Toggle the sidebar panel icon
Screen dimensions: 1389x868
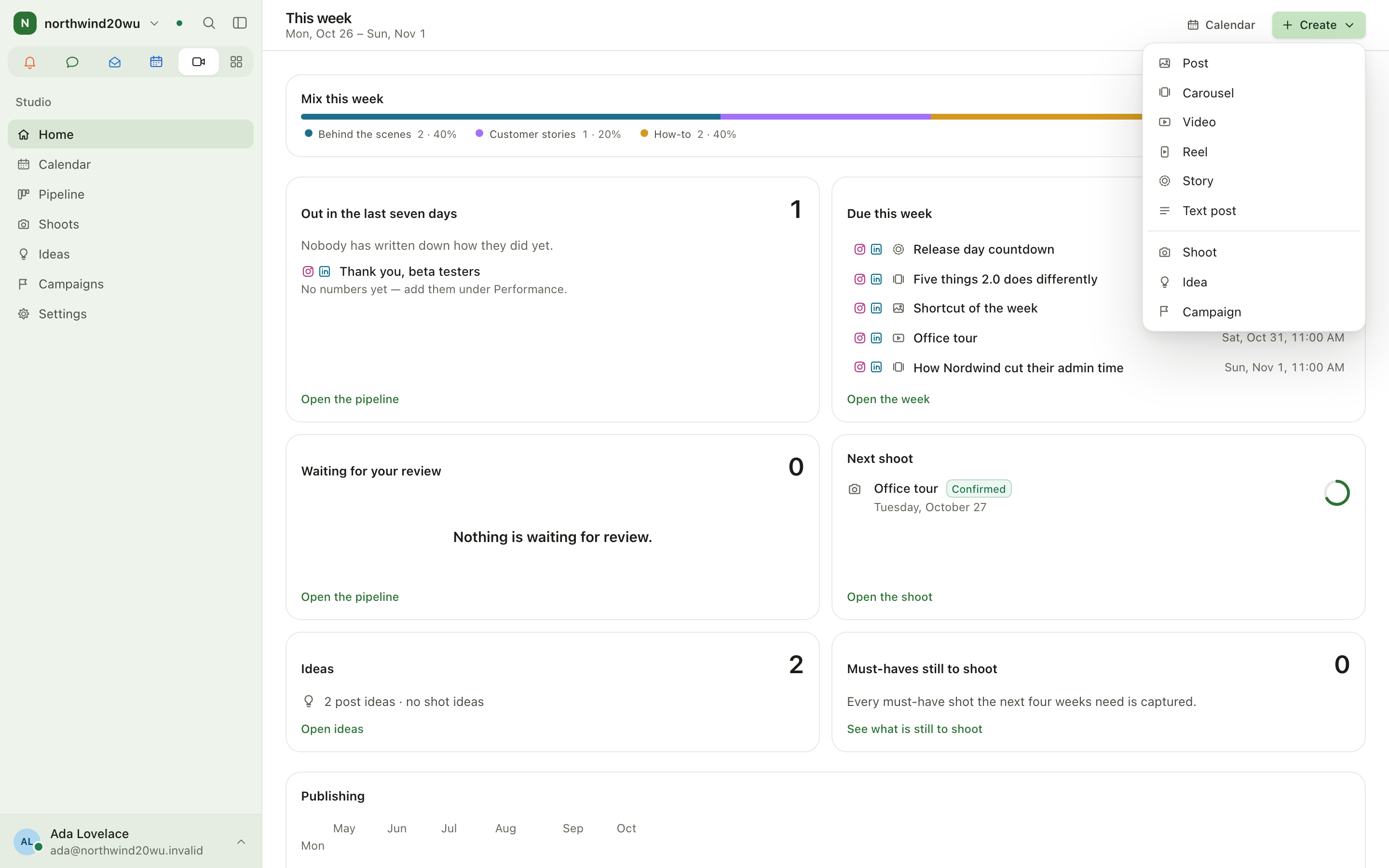239,23
